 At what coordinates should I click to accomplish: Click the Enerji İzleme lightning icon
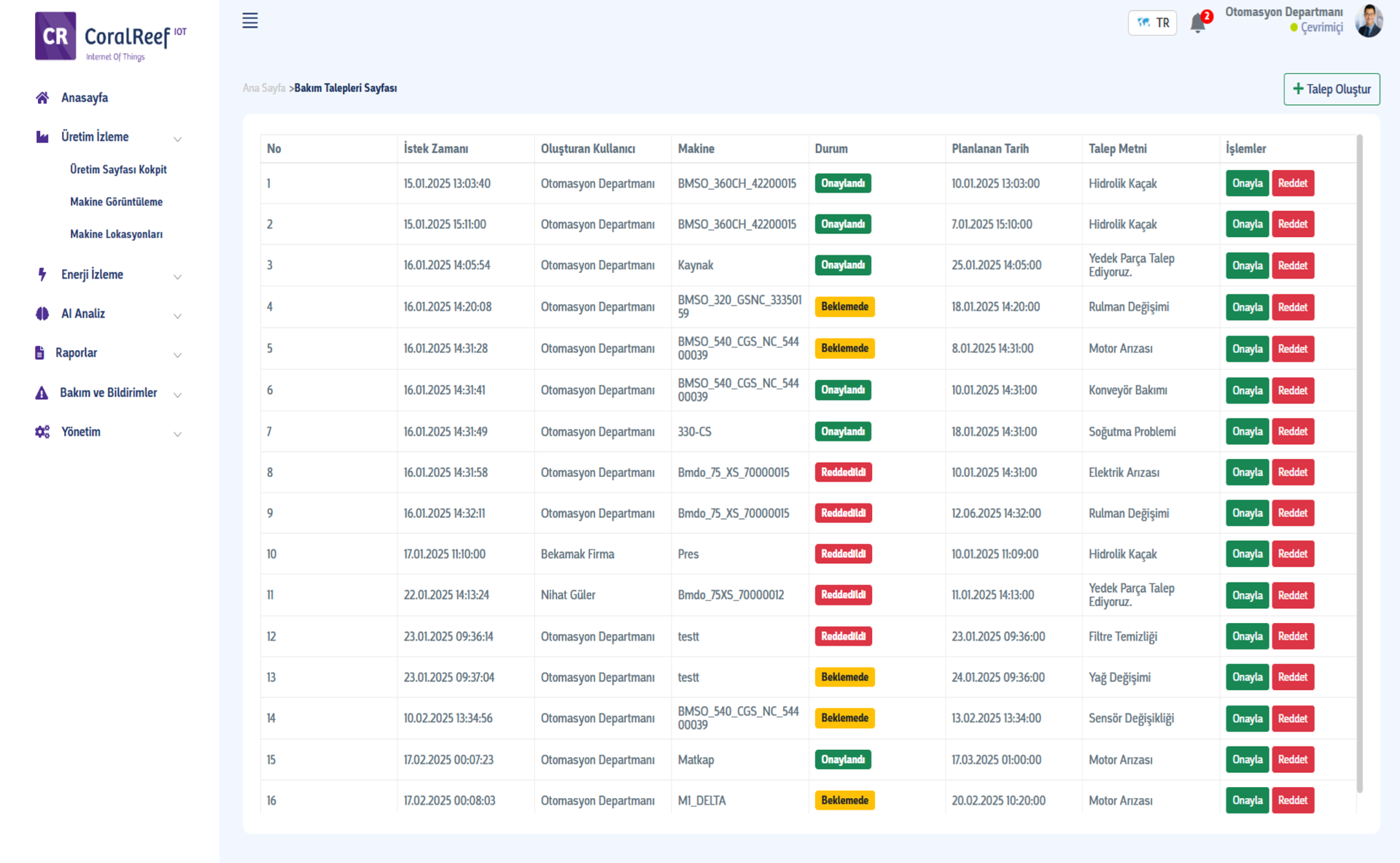tap(42, 274)
